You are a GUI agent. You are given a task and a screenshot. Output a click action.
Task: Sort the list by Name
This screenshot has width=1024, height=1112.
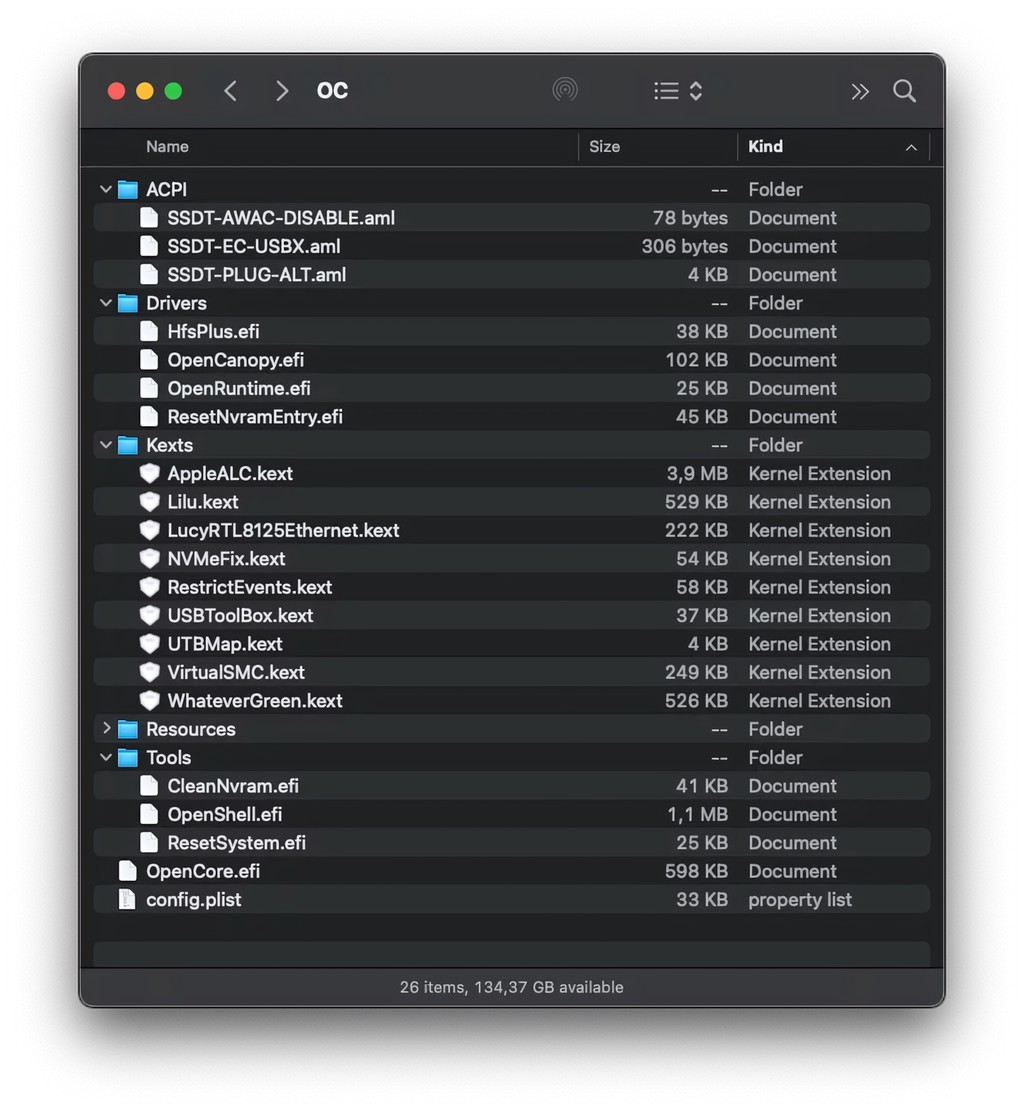tap(167, 147)
